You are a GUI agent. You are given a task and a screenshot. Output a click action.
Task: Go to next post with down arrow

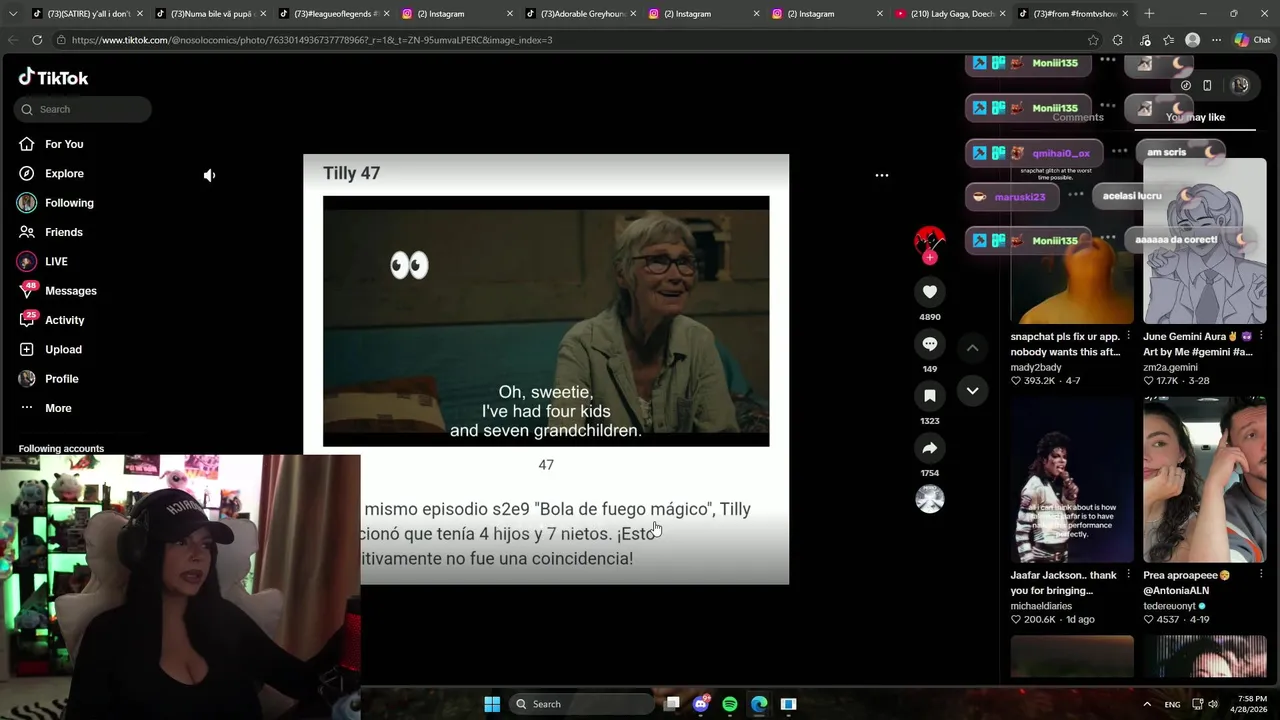(972, 391)
